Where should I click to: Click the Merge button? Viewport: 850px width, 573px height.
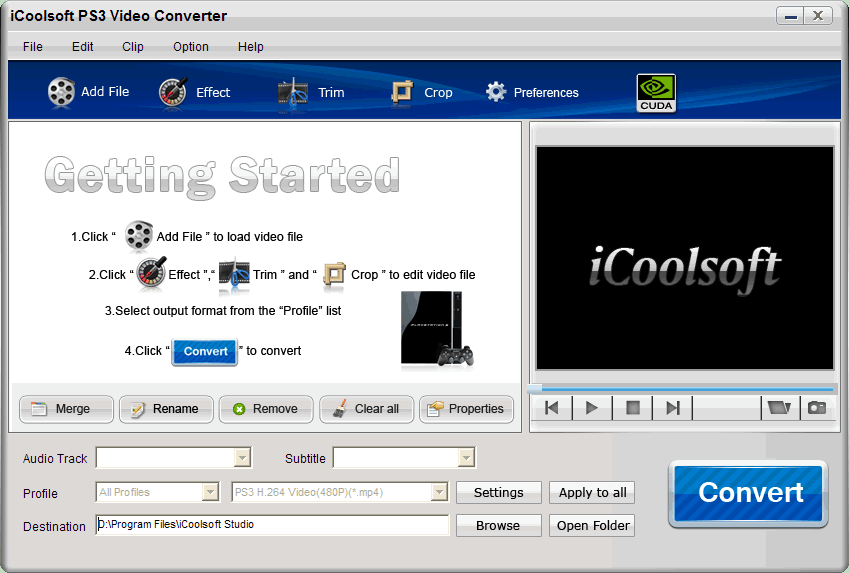tap(66, 409)
